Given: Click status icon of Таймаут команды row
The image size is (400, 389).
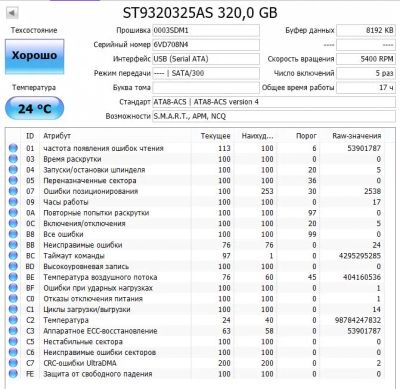Looking at the screenshot, I should point(13,255).
